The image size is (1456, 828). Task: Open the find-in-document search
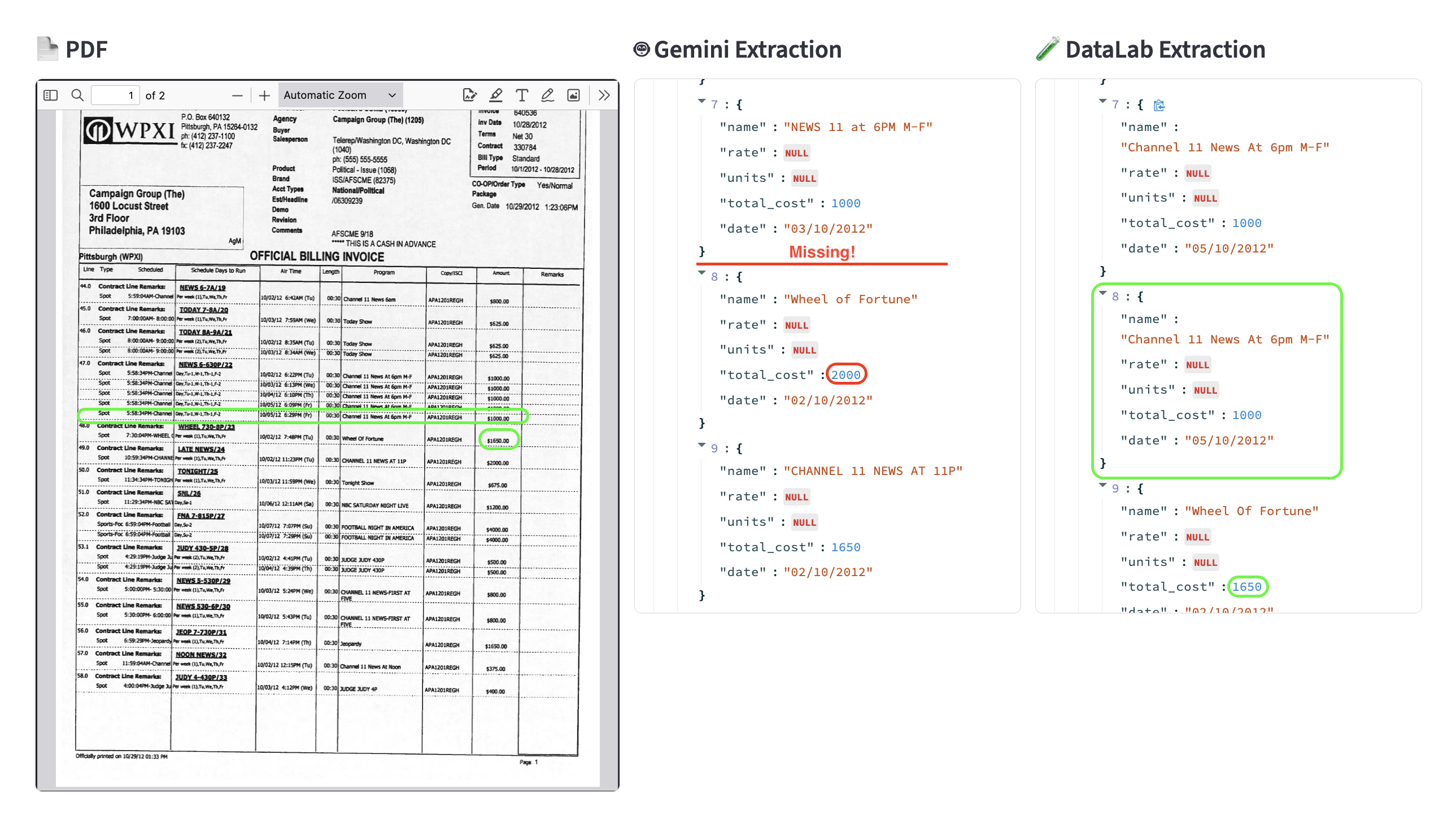click(x=77, y=95)
